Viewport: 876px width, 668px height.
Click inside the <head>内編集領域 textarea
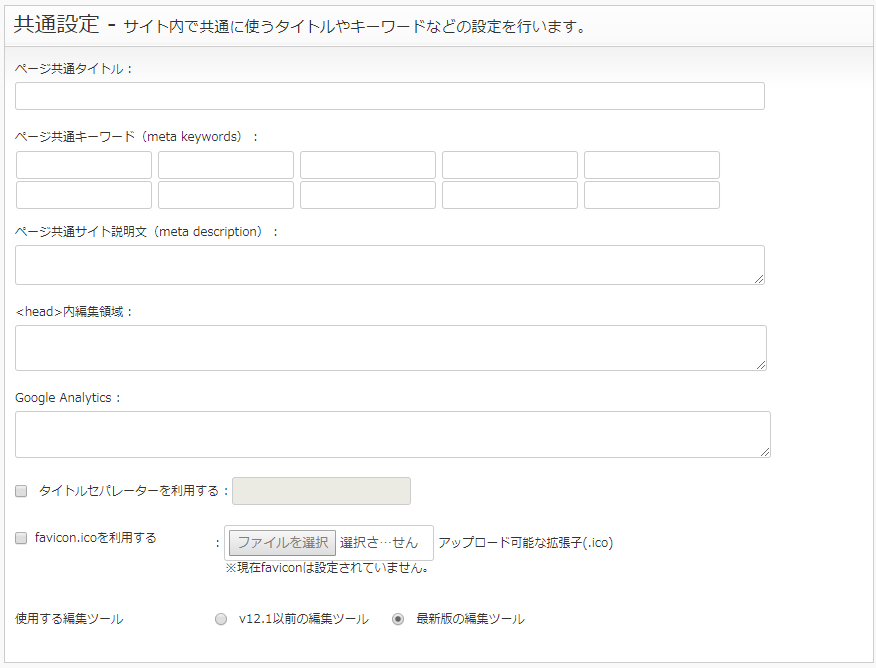[391, 348]
